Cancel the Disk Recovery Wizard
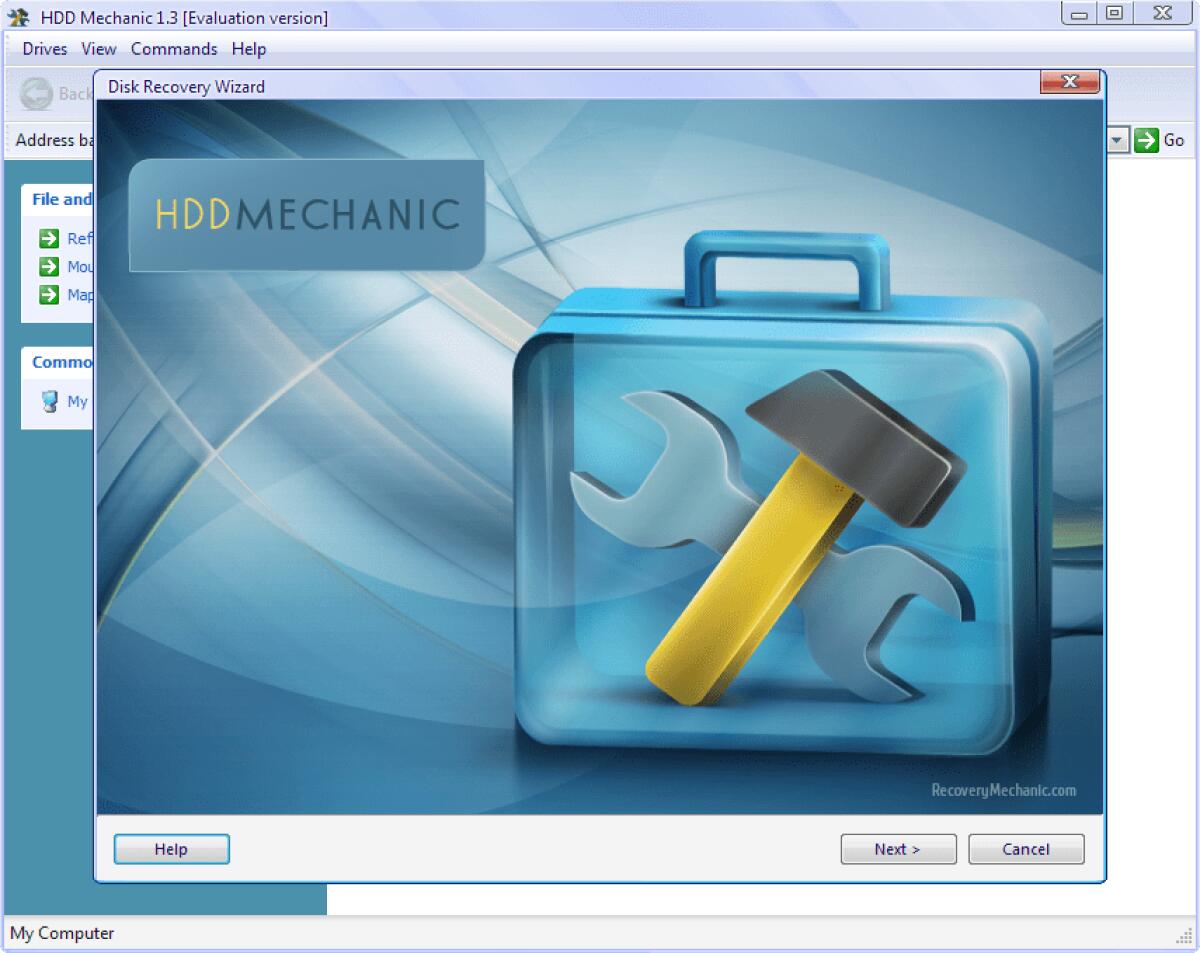 [1026, 848]
